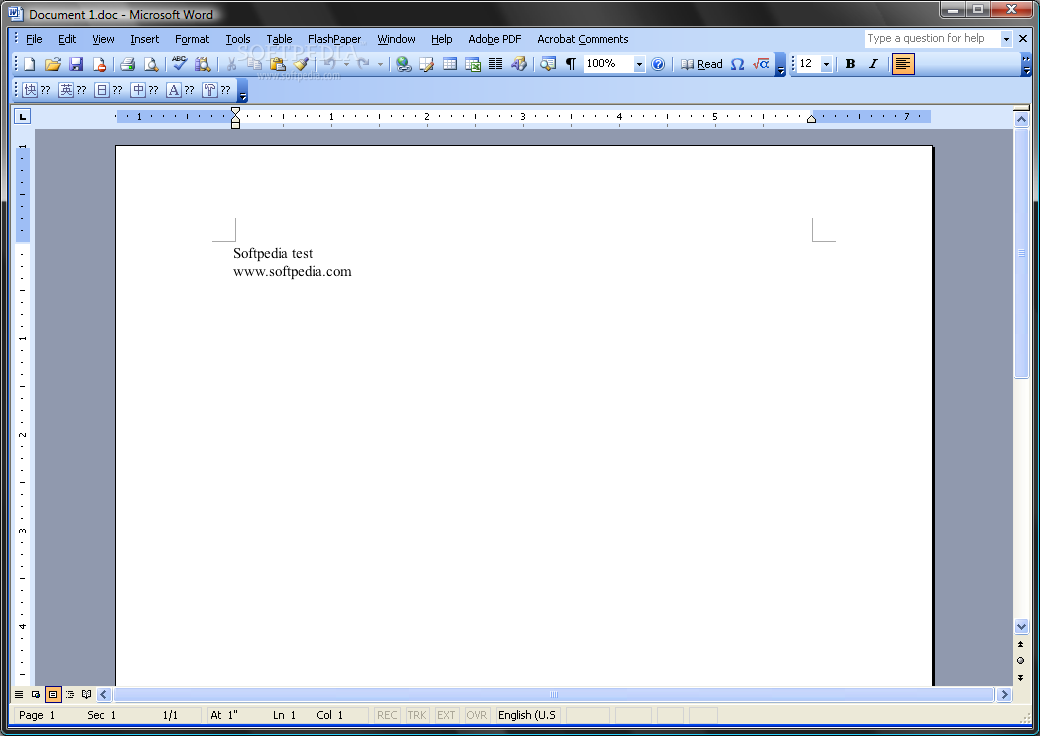Open Print Preview with the magnifier page icon
This screenshot has height=736, width=1040.
pos(151,64)
